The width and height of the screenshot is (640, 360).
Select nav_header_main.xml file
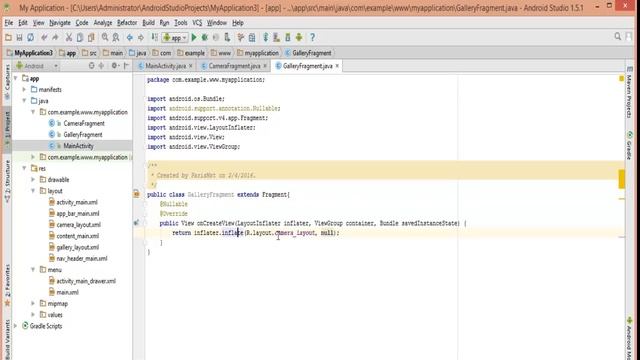coord(82,258)
